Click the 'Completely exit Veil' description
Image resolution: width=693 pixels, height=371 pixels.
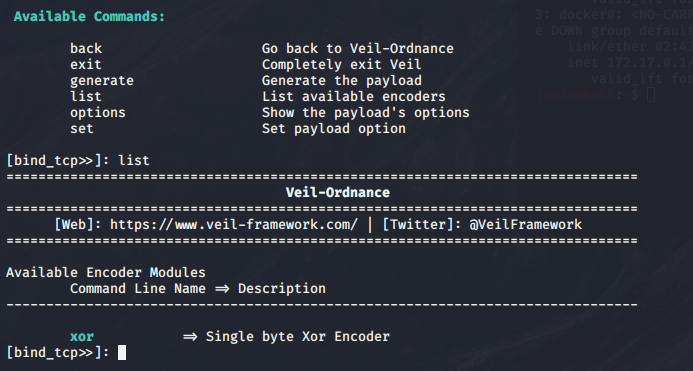pyautogui.click(x=342, y=65)
